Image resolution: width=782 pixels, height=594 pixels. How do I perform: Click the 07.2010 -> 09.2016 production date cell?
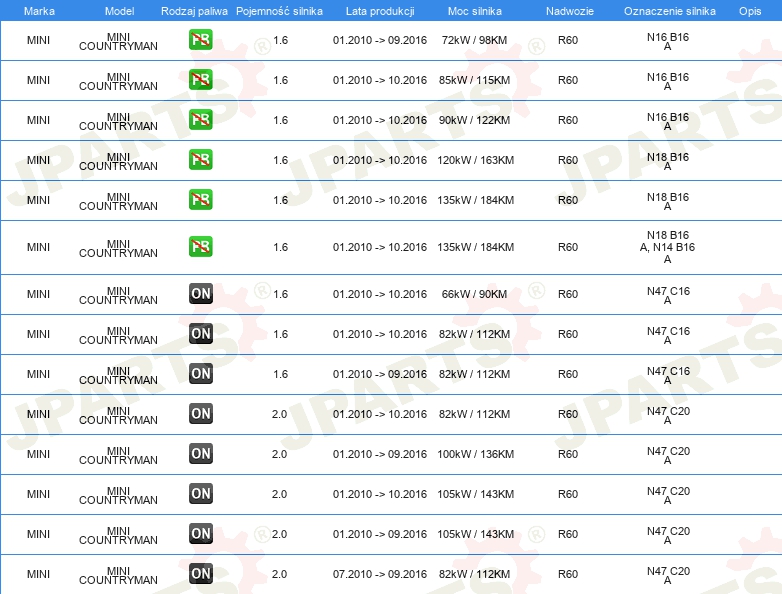[x=380, y=574]
